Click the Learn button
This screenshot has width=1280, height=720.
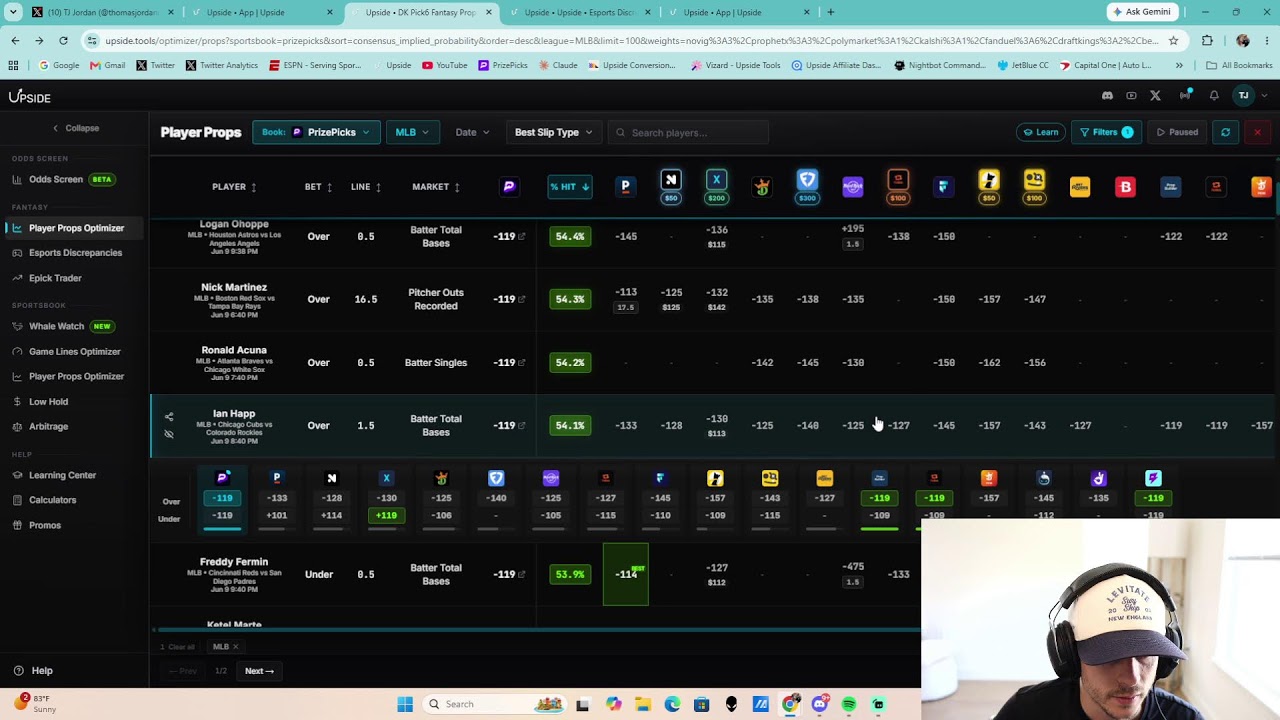coord(1040,132)
